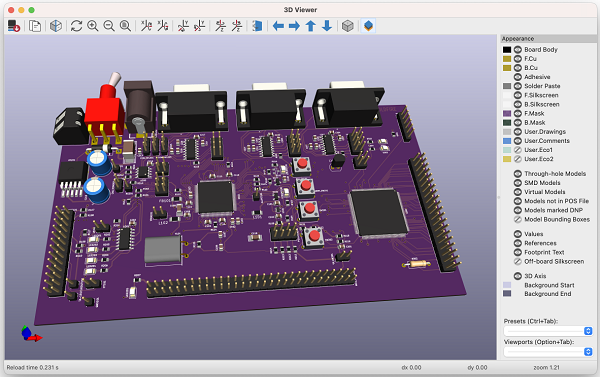Hide the Values text eye toggle
This screenshot has height=377, width=600.
(x=518, y=234)
